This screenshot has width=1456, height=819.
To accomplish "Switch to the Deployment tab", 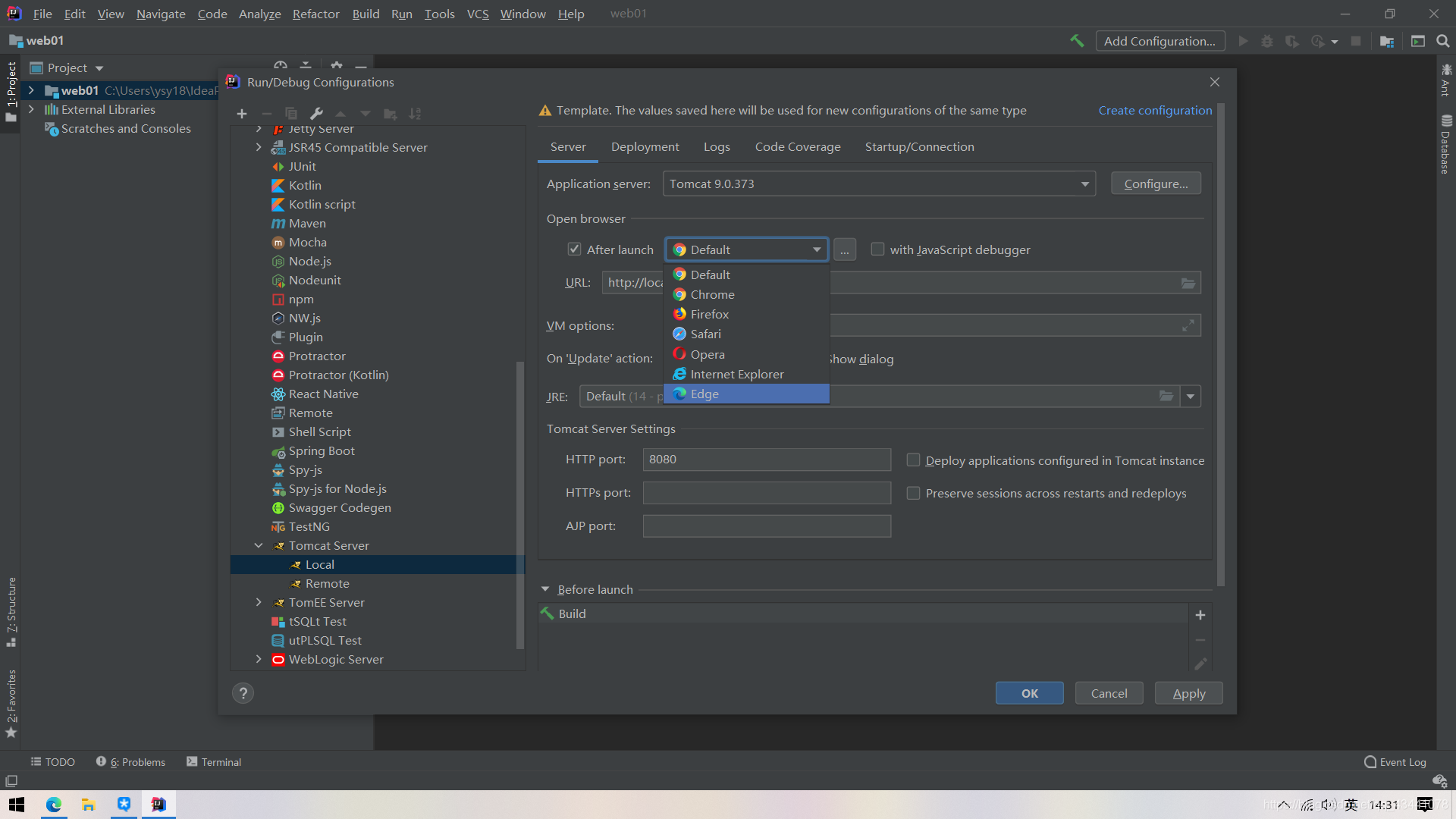I will click(645, 146).
